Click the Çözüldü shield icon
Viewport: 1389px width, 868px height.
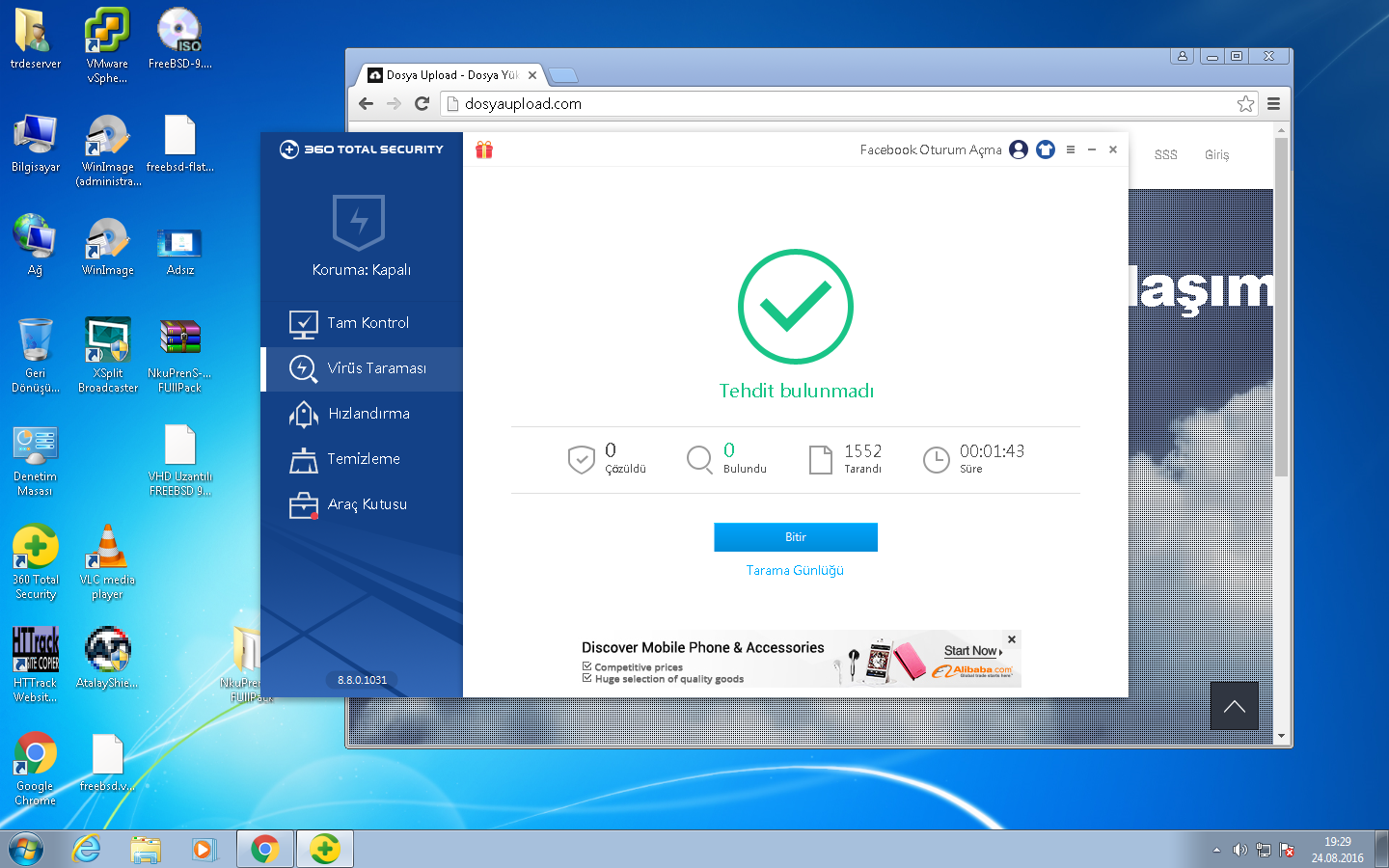581,460
